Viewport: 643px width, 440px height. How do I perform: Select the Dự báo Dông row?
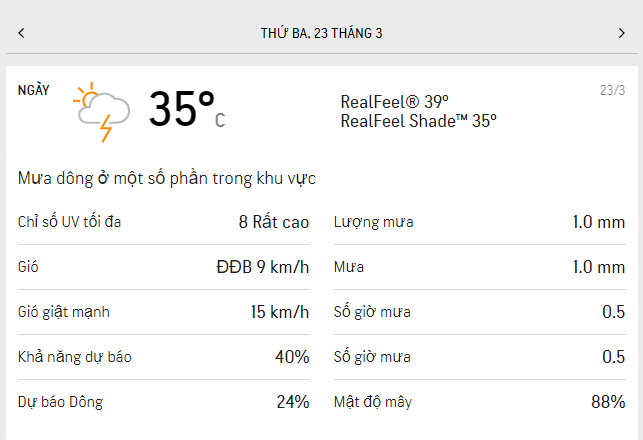tap(163, 402)
